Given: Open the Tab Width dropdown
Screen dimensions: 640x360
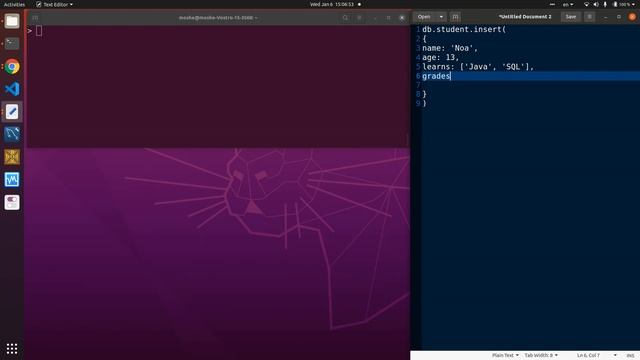Looking at the screenshot, I should coord(541,355).
